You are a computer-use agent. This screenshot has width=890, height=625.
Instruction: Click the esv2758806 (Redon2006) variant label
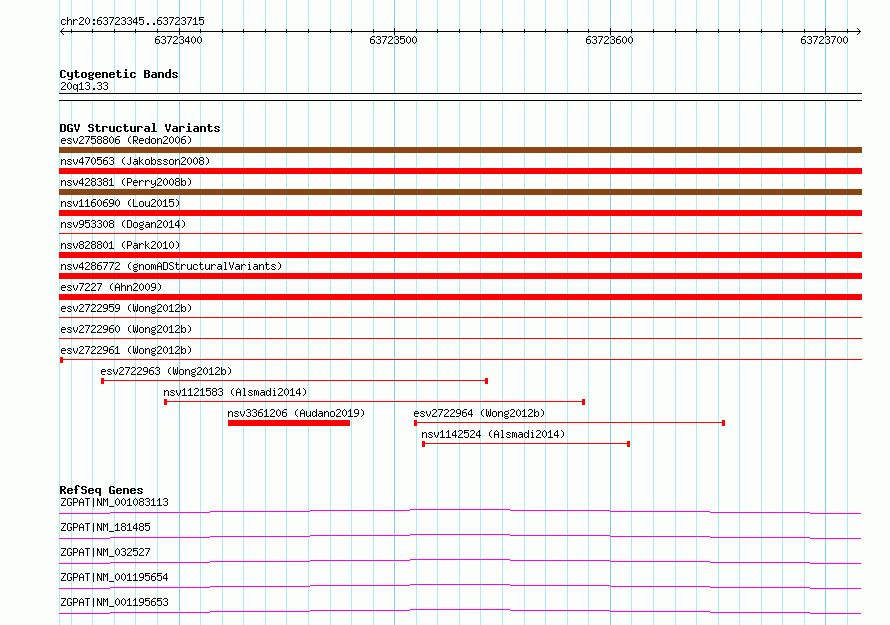126,140
